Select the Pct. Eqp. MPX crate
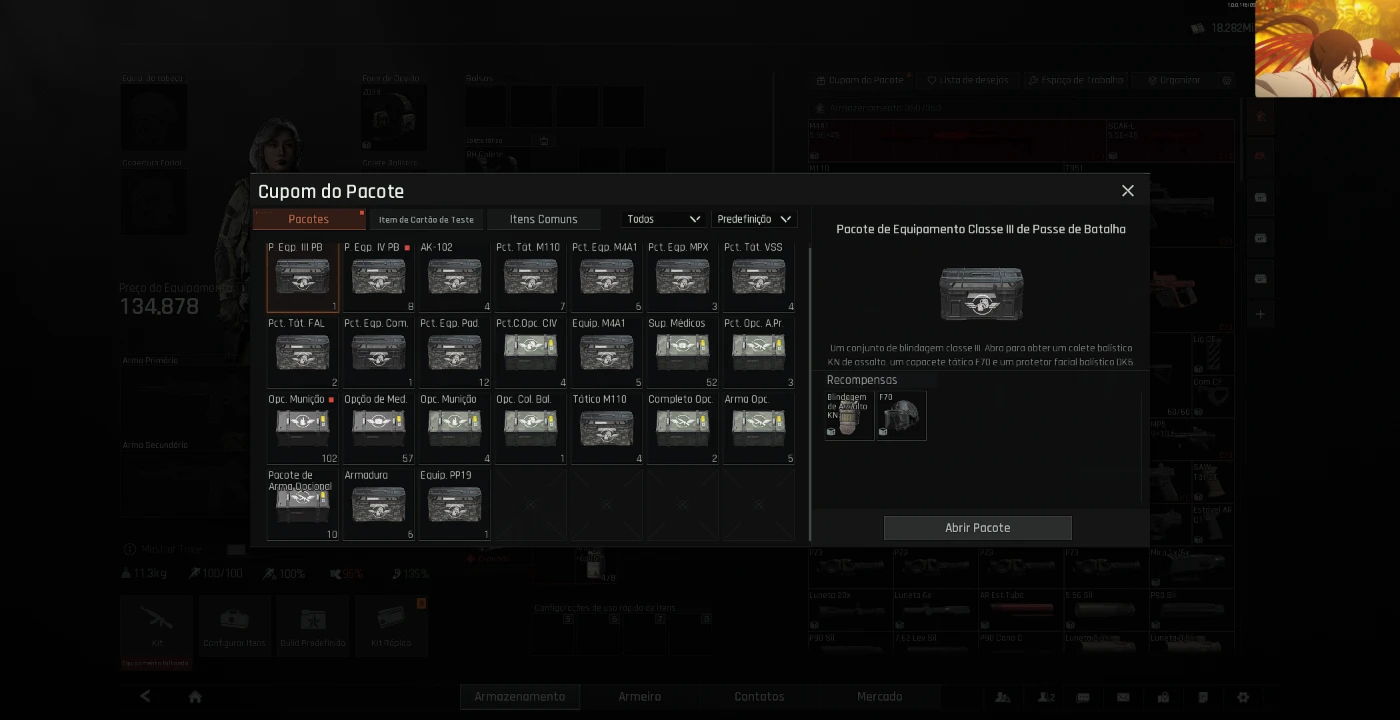Image resolution: width=1400 pixels, height=720 pixels. point(683,277)
